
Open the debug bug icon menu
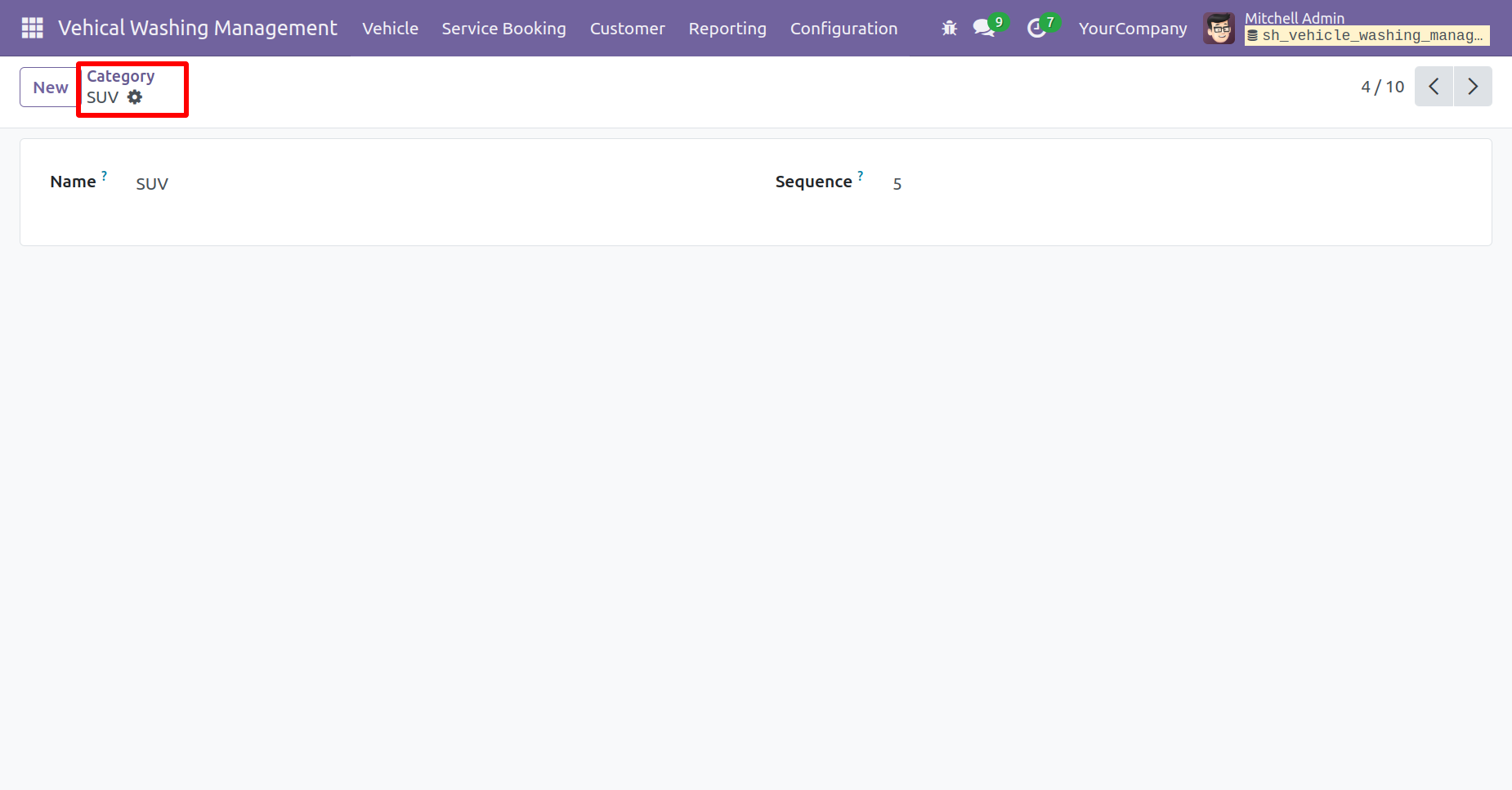tap(949, 28)
